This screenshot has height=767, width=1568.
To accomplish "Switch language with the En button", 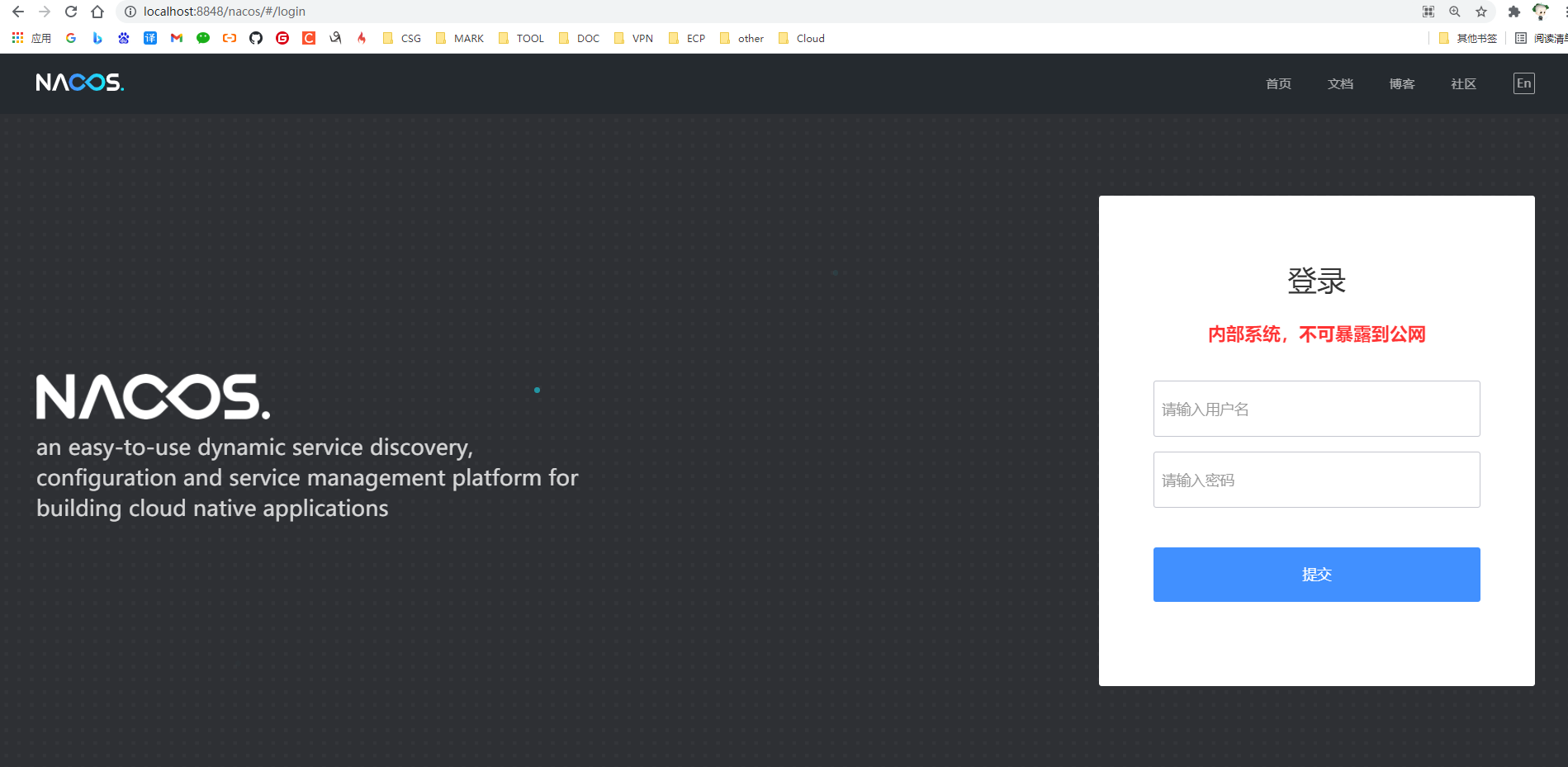I will point(1524,83).
